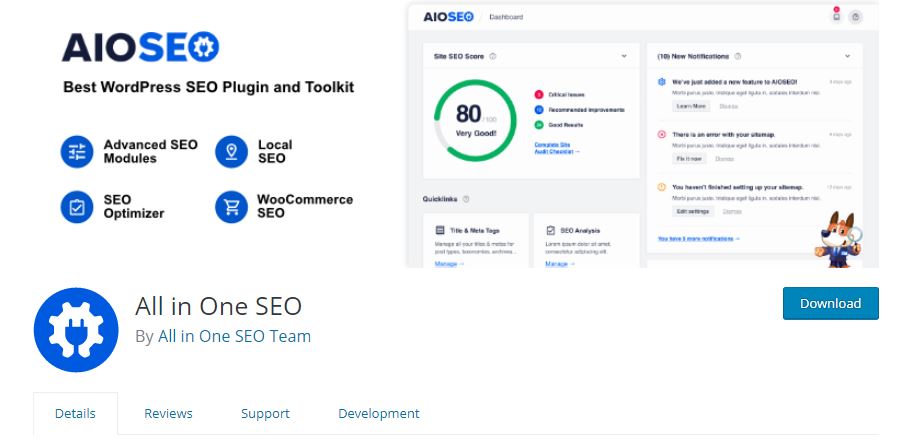Click the red Critical Issues indicator
This screenshot has width=903, height=443.
pyautogui.click(x=538, y=94)
